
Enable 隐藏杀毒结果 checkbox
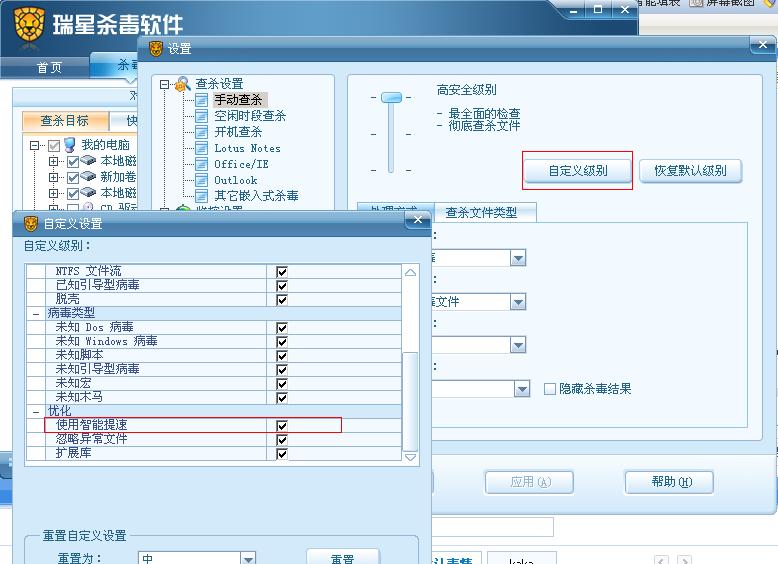pyautogui.click(x=549, y=389)
